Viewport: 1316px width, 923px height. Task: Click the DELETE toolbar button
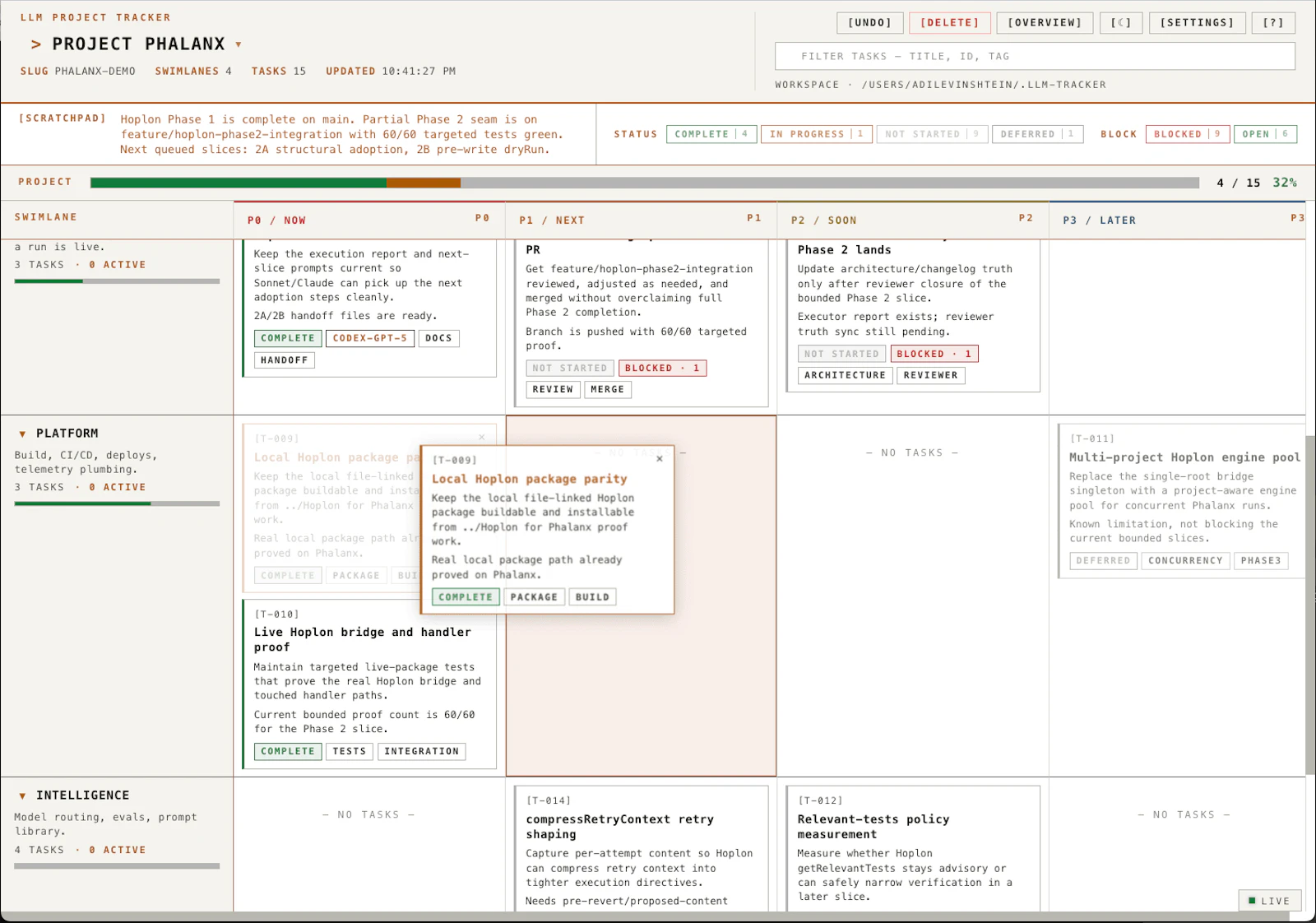click(x=950, y=22)
